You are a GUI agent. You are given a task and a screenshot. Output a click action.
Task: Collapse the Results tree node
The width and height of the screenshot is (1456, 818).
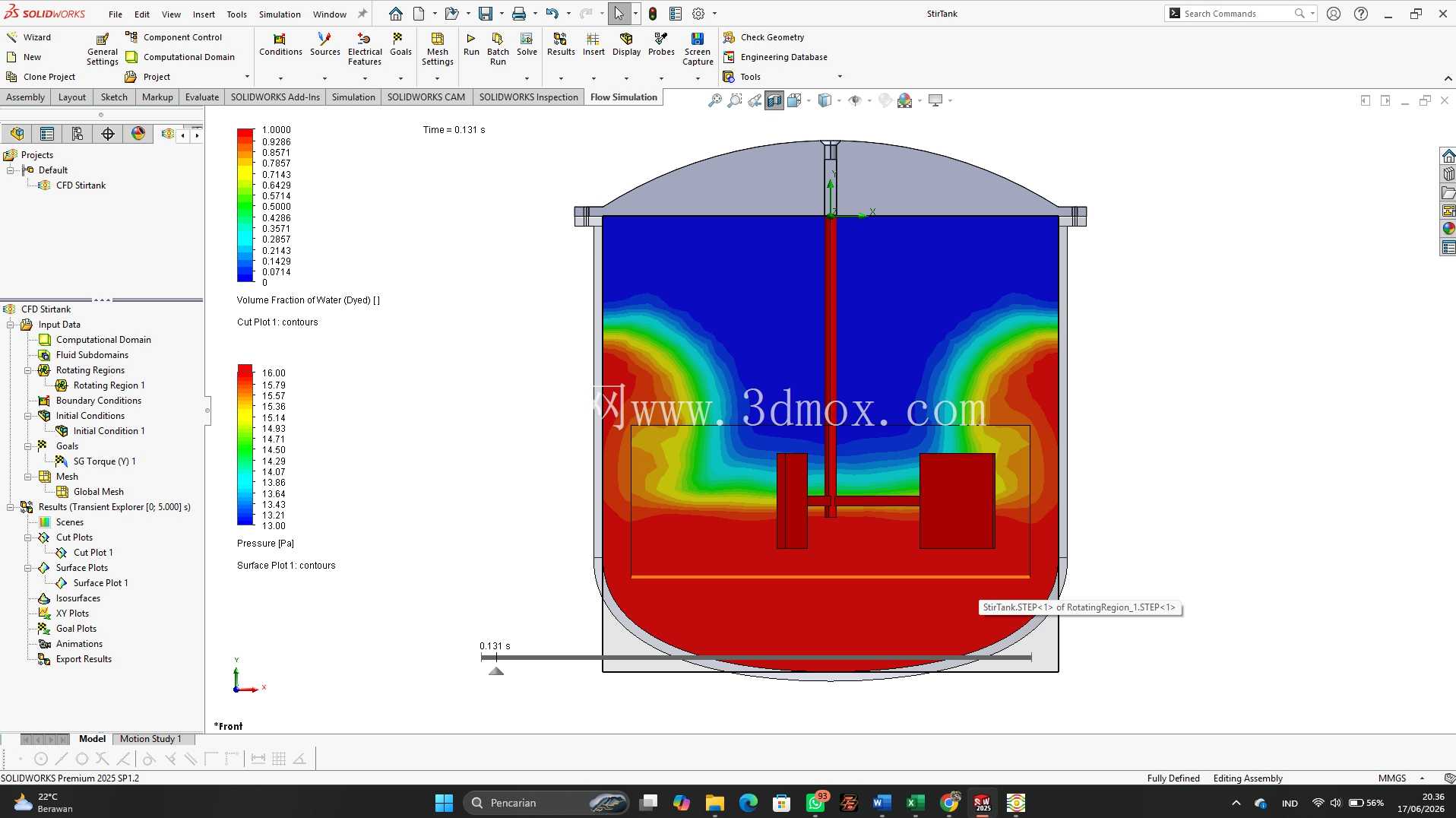11,507
